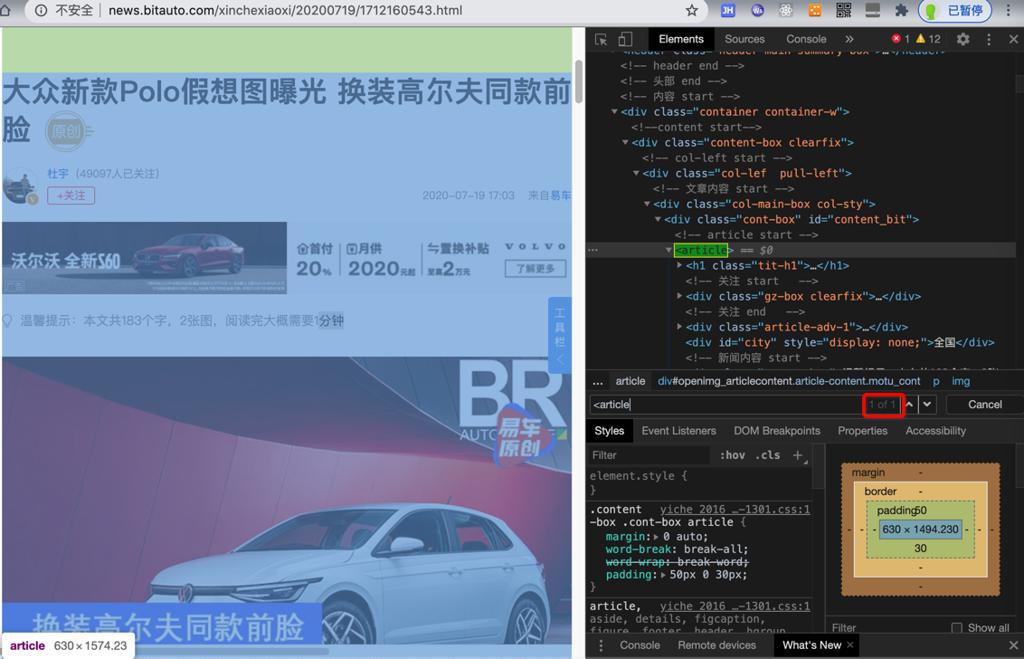Switch to the Sources tab
Viewport: 1024px width, 659px height.
pos(744,39)
